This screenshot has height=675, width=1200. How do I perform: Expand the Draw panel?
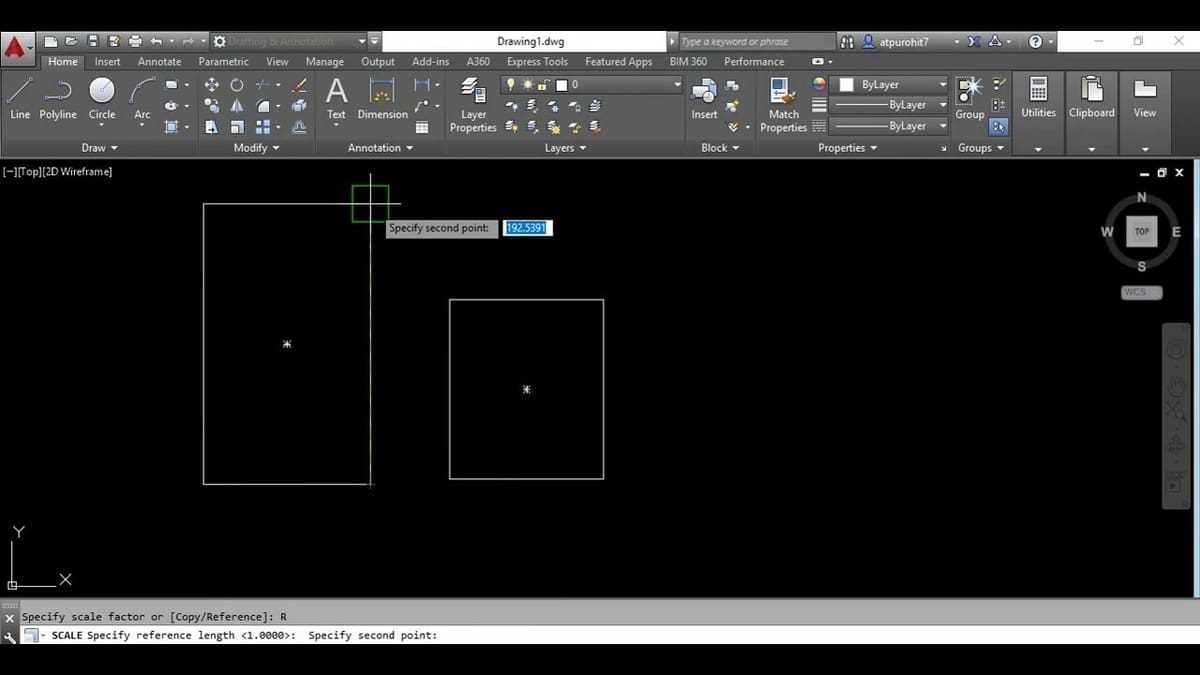[x=100, y=148]
